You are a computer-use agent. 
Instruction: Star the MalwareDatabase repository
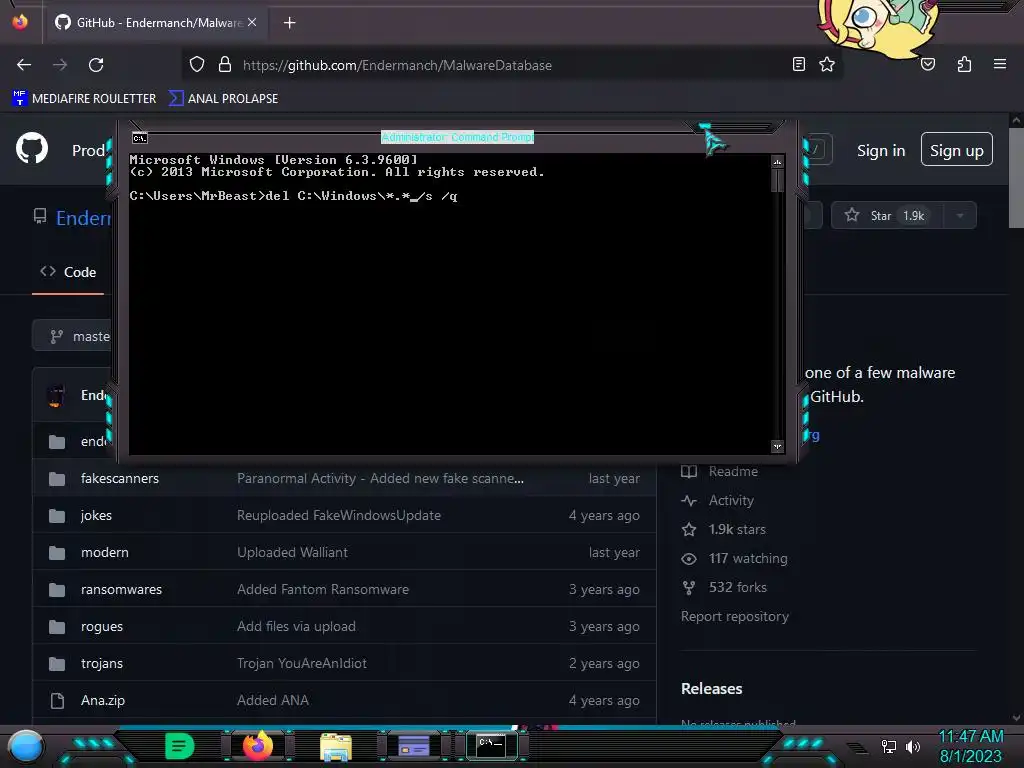[x=886, y=216]
